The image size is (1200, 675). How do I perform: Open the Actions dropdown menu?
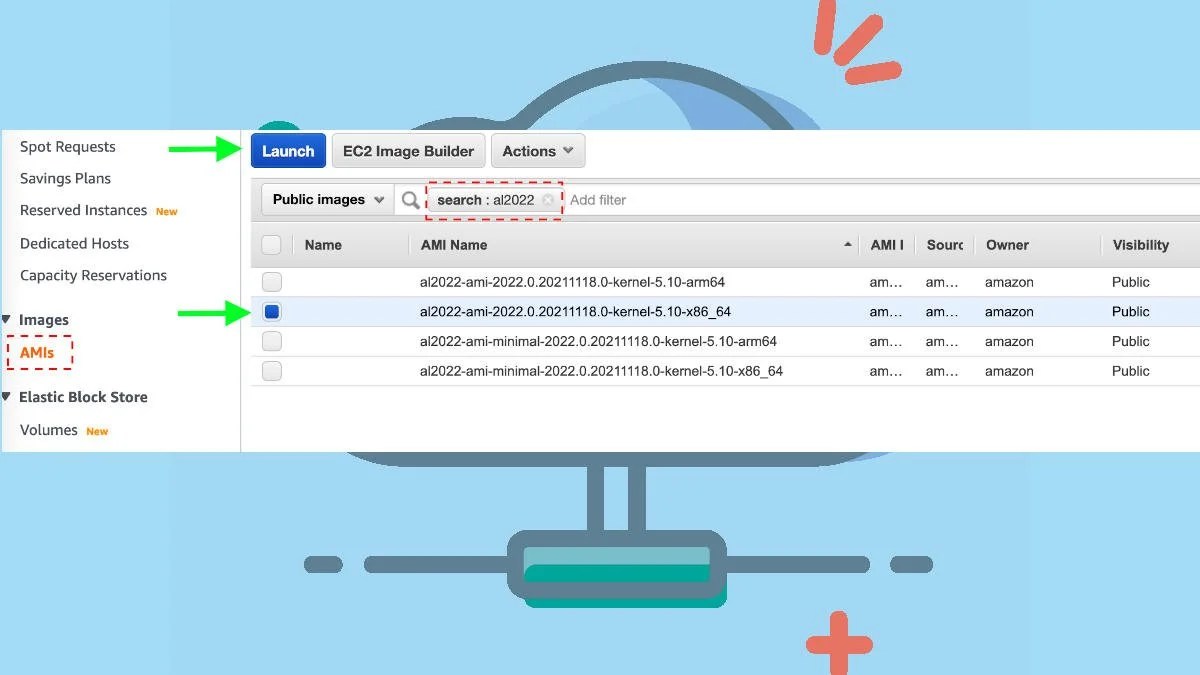coord(538,150)
